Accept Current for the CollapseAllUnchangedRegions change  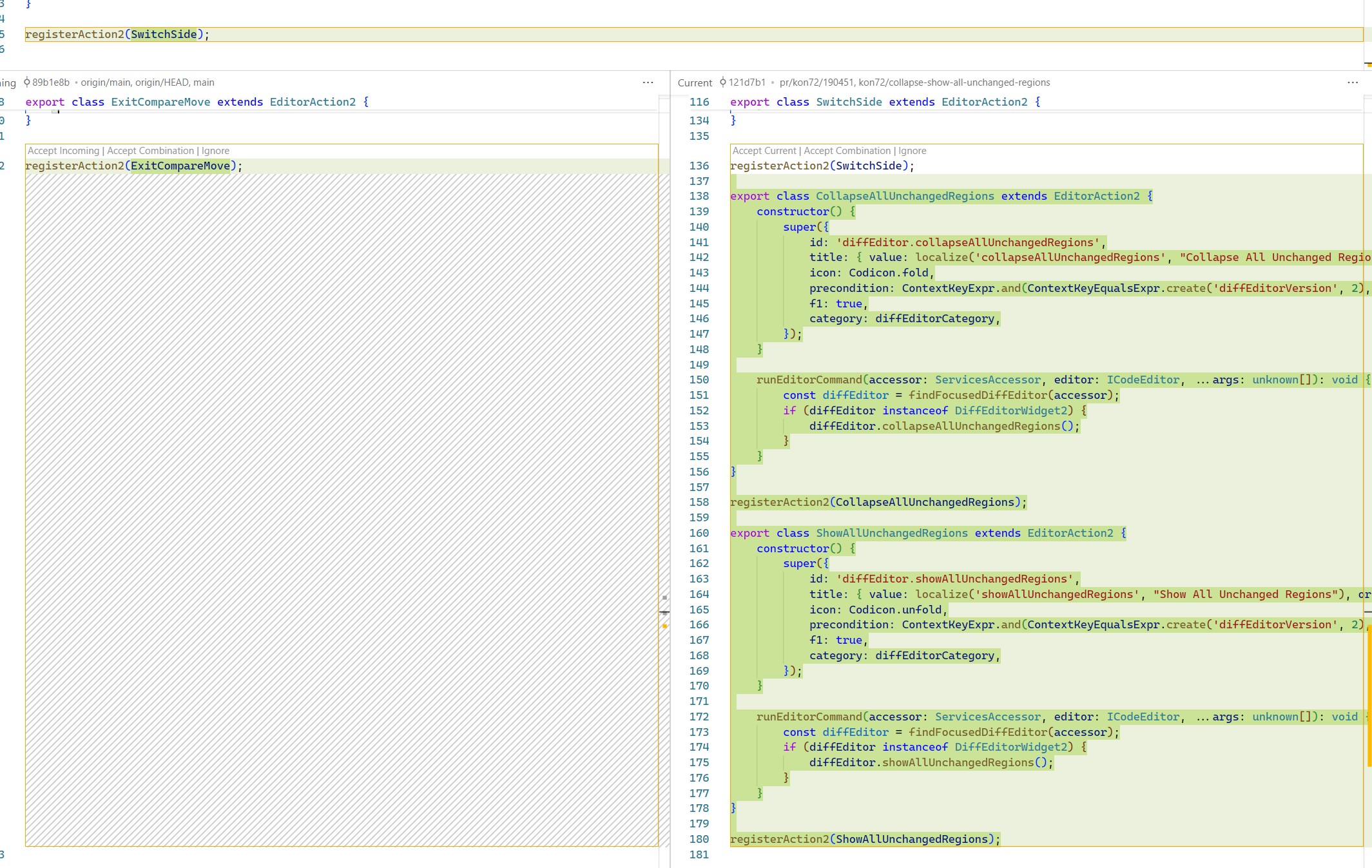point(764,150)
